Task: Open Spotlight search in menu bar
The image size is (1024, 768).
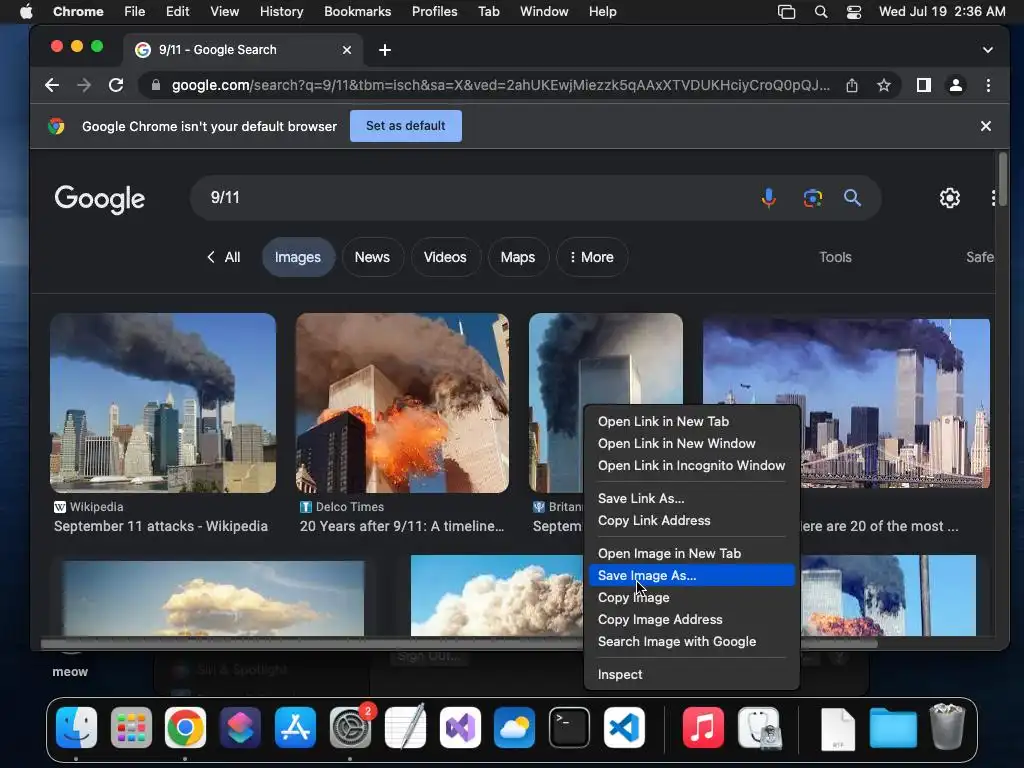Action: point(821,11)
